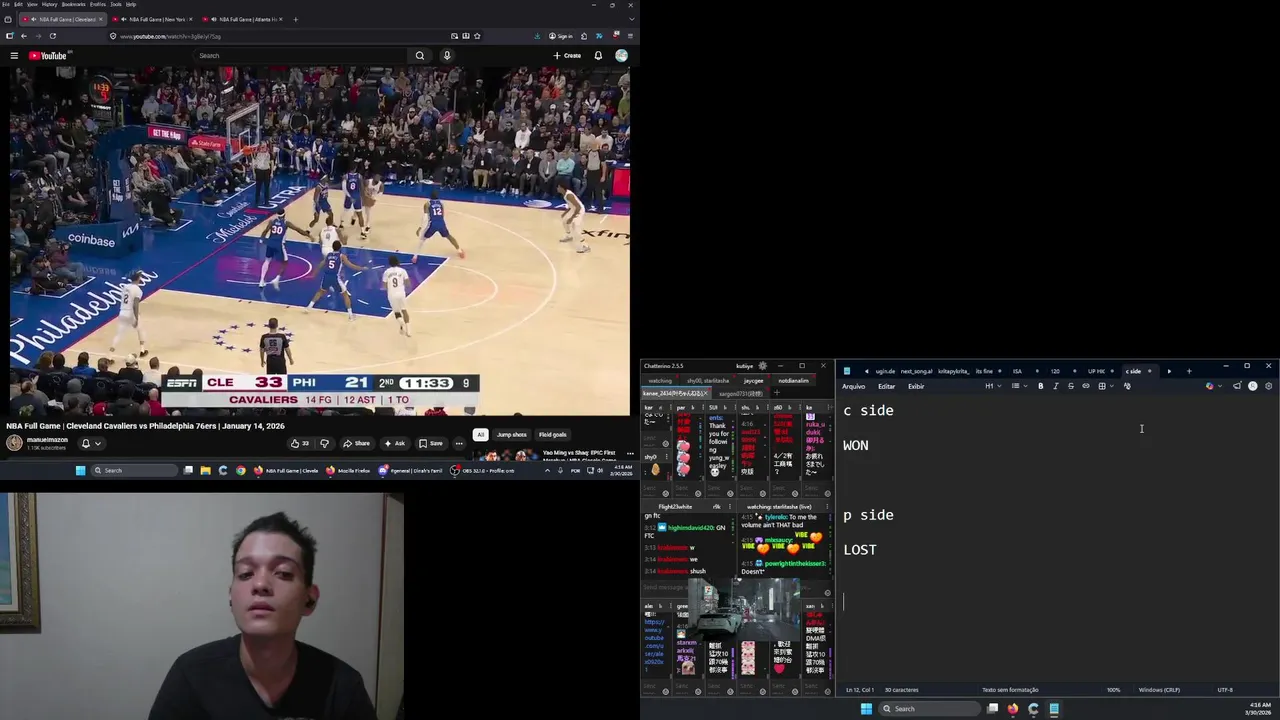
Task: Click the Windows taskbar Search box
Action: click(x=930, y=709)
